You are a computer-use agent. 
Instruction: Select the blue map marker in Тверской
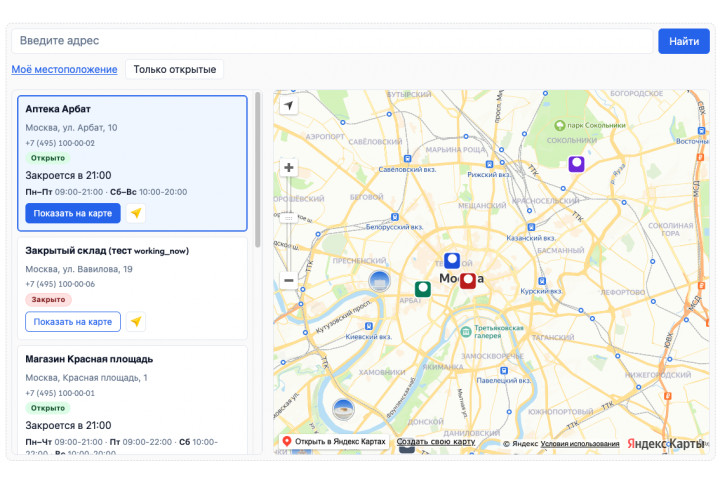pyautogui.click(x=452, y=260)
